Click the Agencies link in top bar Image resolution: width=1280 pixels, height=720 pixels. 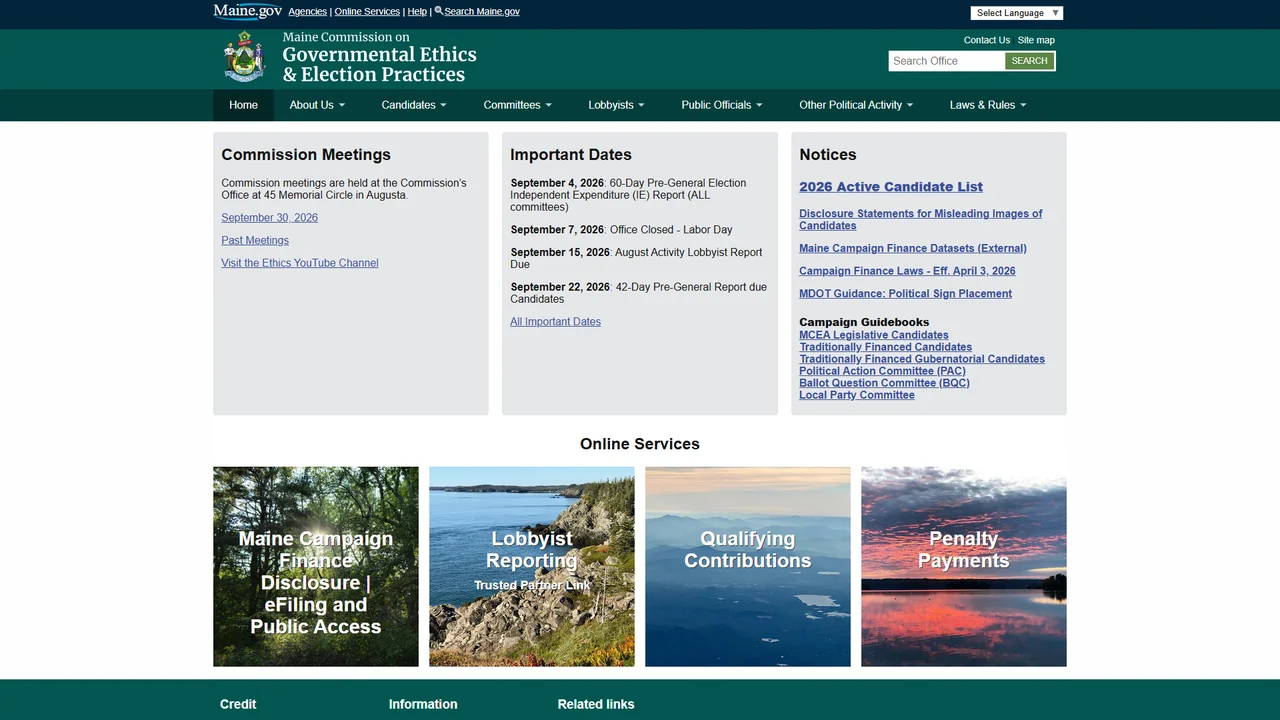point(308,12)
